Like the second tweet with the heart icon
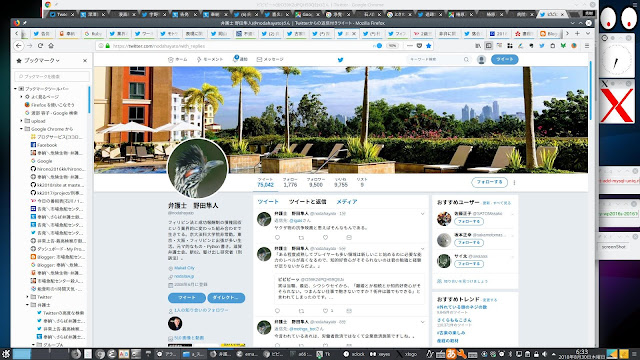Screen dimensions: 640x360 pyautogui.click(x=325, y=311)
